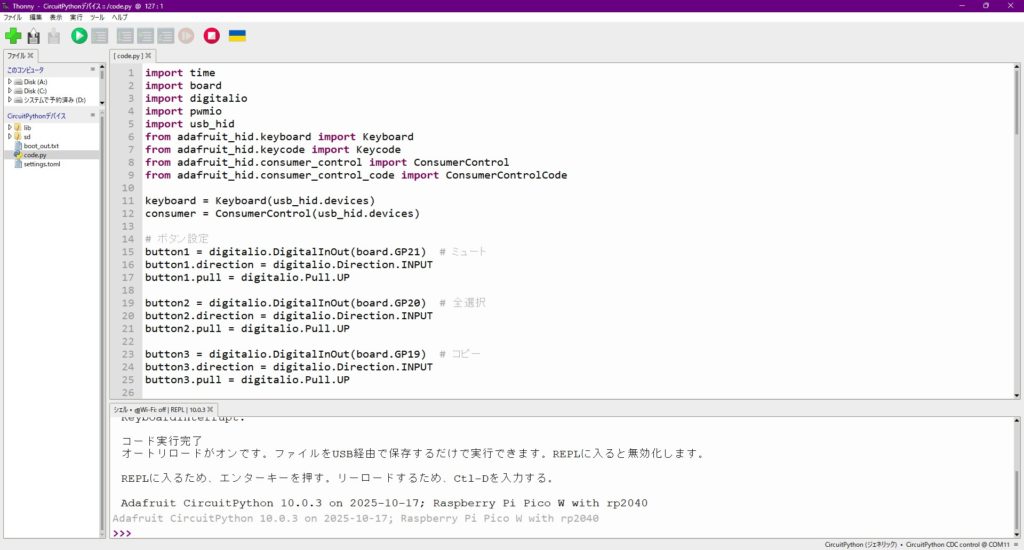The height and width of the screenshot is (550, 1024).
Task: Select settings.toml in the device file list
Action: 41,164
